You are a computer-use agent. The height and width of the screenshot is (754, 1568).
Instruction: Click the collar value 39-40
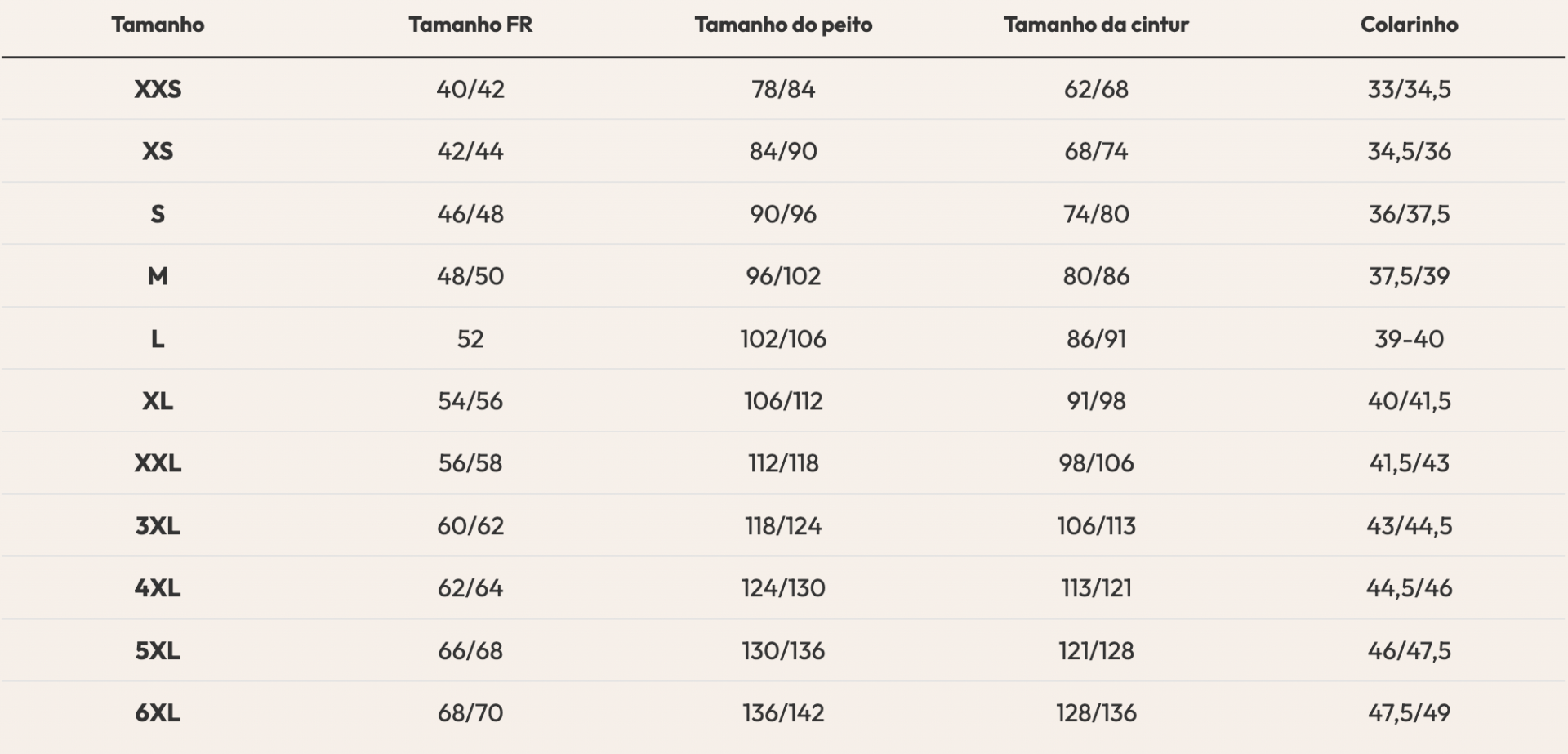pos(1409,339)
